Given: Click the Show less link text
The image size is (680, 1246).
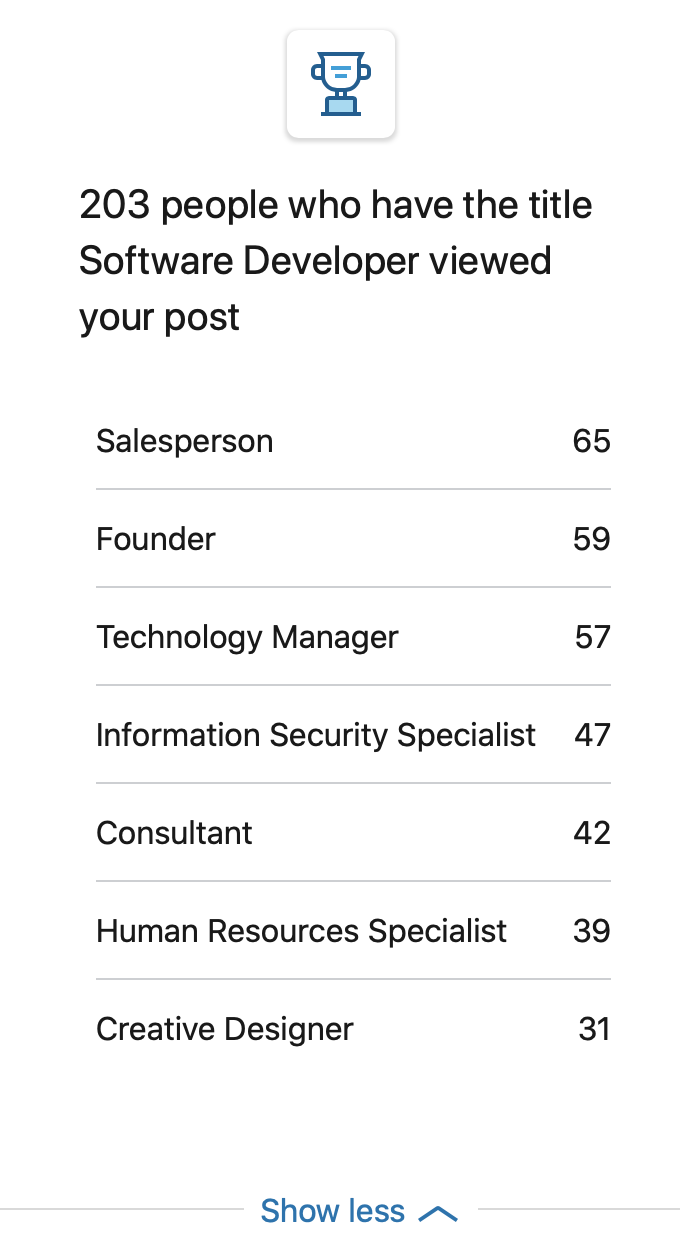Looking at the screenshot, I should (x=333, y=1211).
